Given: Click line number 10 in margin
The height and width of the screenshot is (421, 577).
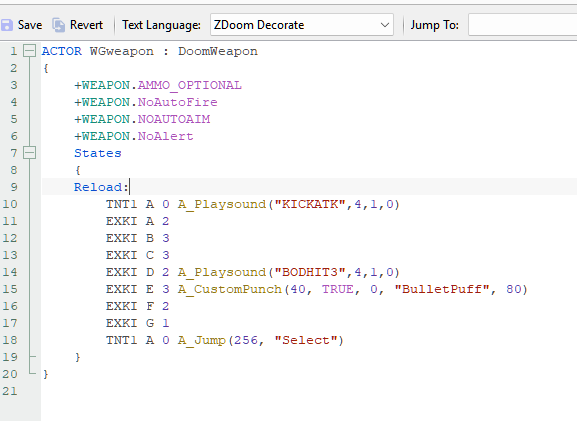Looking at the screenshot, I should [x=10, y=204].
